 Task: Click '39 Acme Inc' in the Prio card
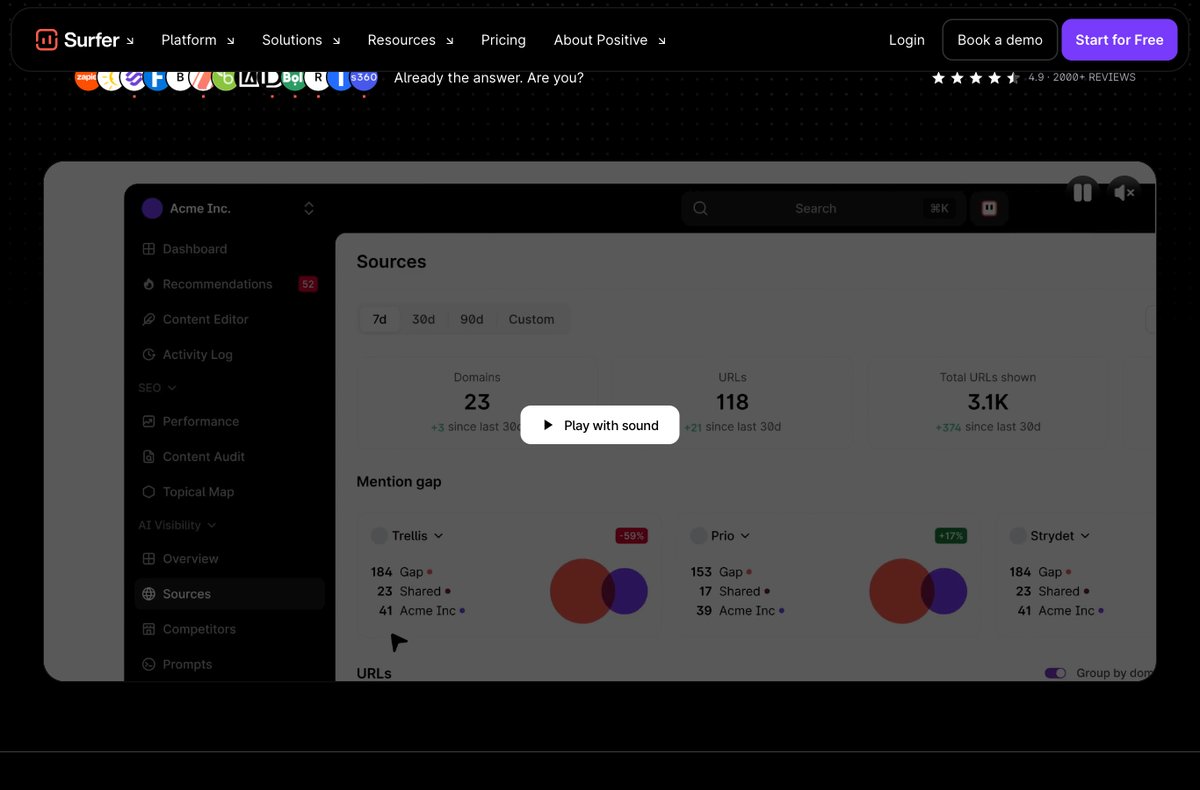pyautogui.click(x=740, y=610)
